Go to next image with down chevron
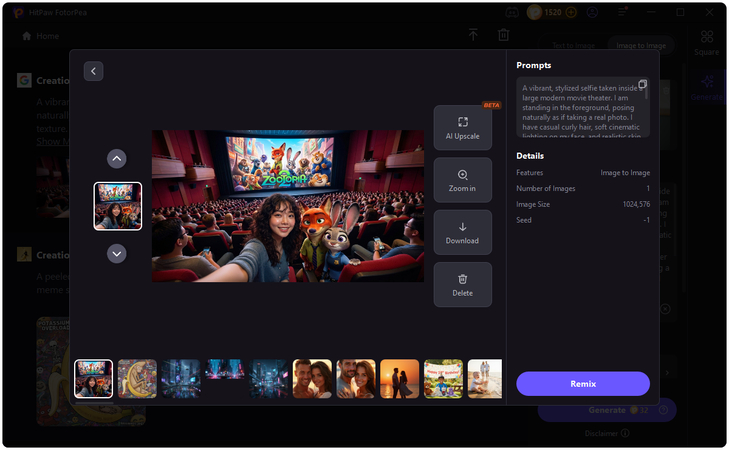This screenshot has height=450, width=729. coord(117,254)
